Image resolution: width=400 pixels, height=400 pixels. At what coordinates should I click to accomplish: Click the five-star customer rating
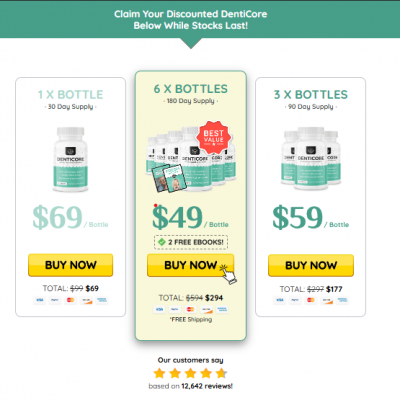click(x=191, y=373)
